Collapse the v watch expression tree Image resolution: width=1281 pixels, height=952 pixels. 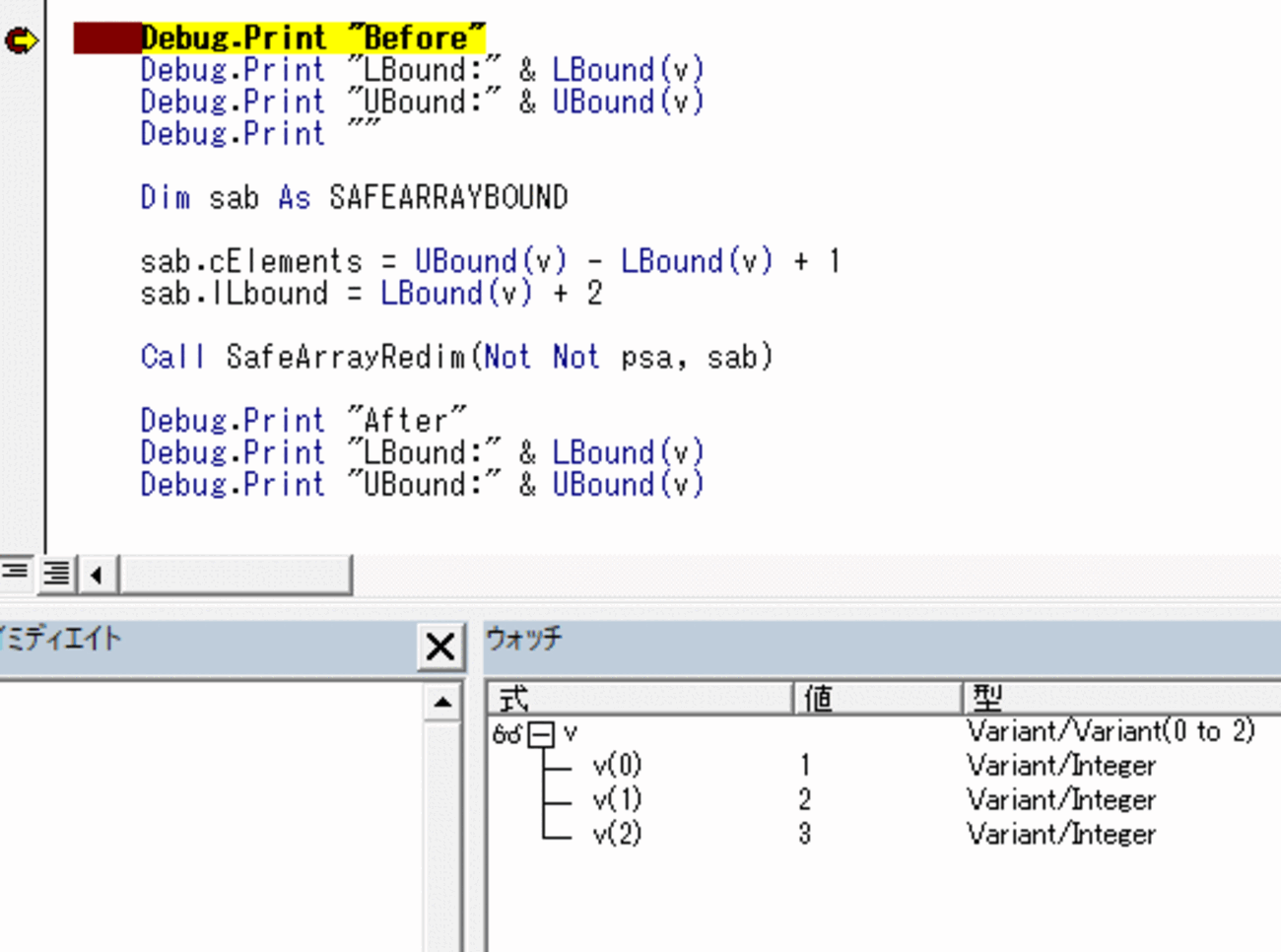point(540,734)
